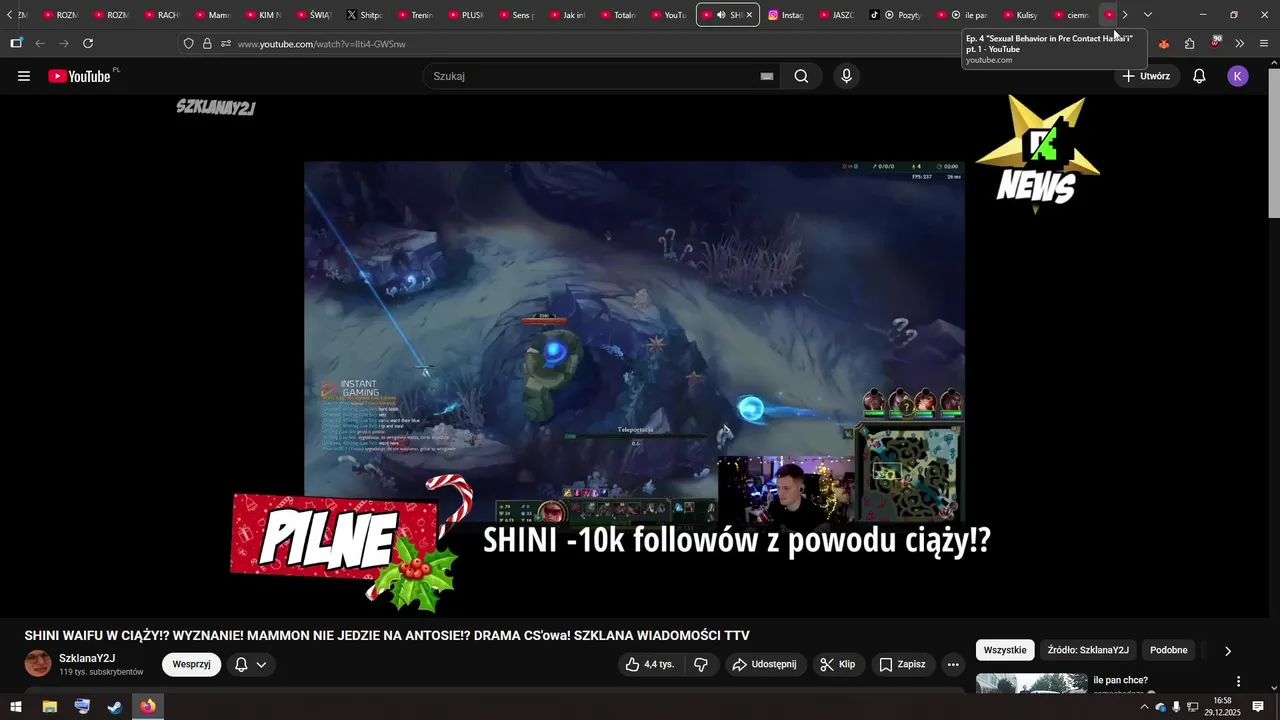Click the Utwórz create button
Image resolution: width=1280 pixels, height=720 pixels.
coord(1146,76)
